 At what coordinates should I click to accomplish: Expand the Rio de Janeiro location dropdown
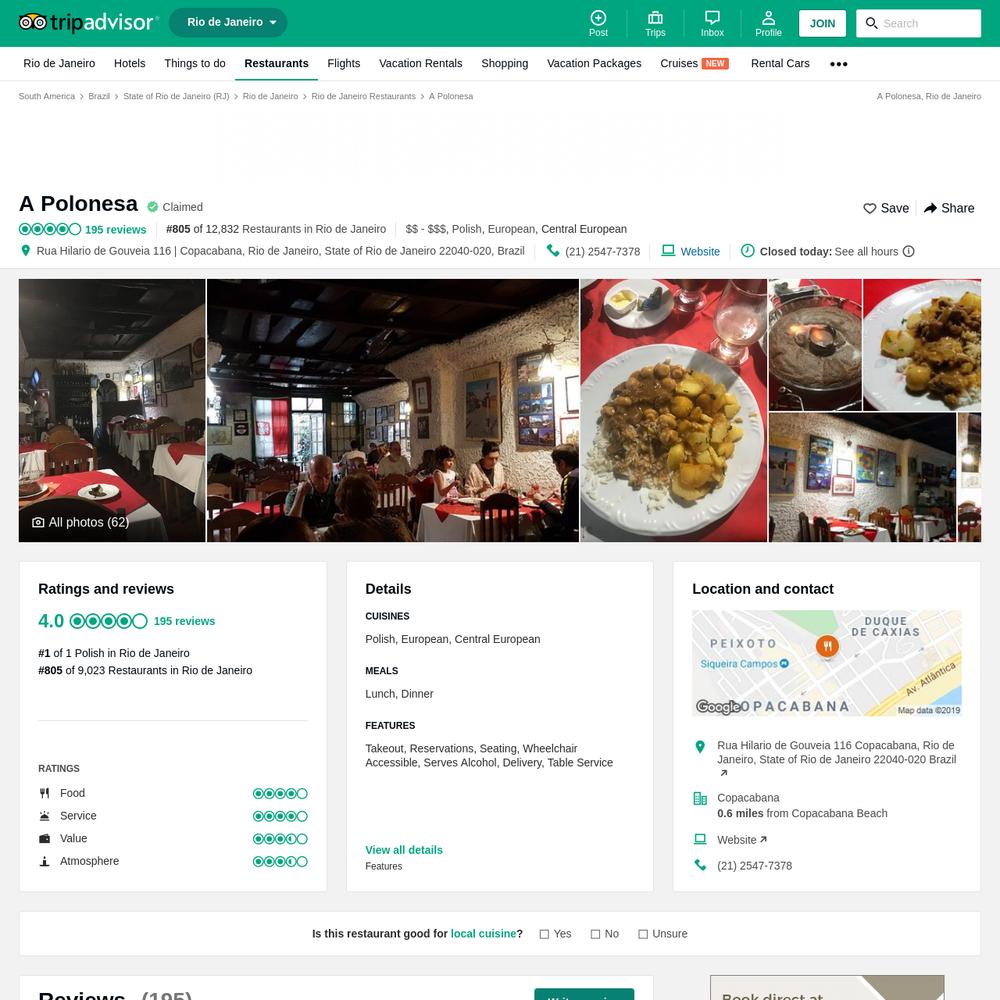[228, 22]
